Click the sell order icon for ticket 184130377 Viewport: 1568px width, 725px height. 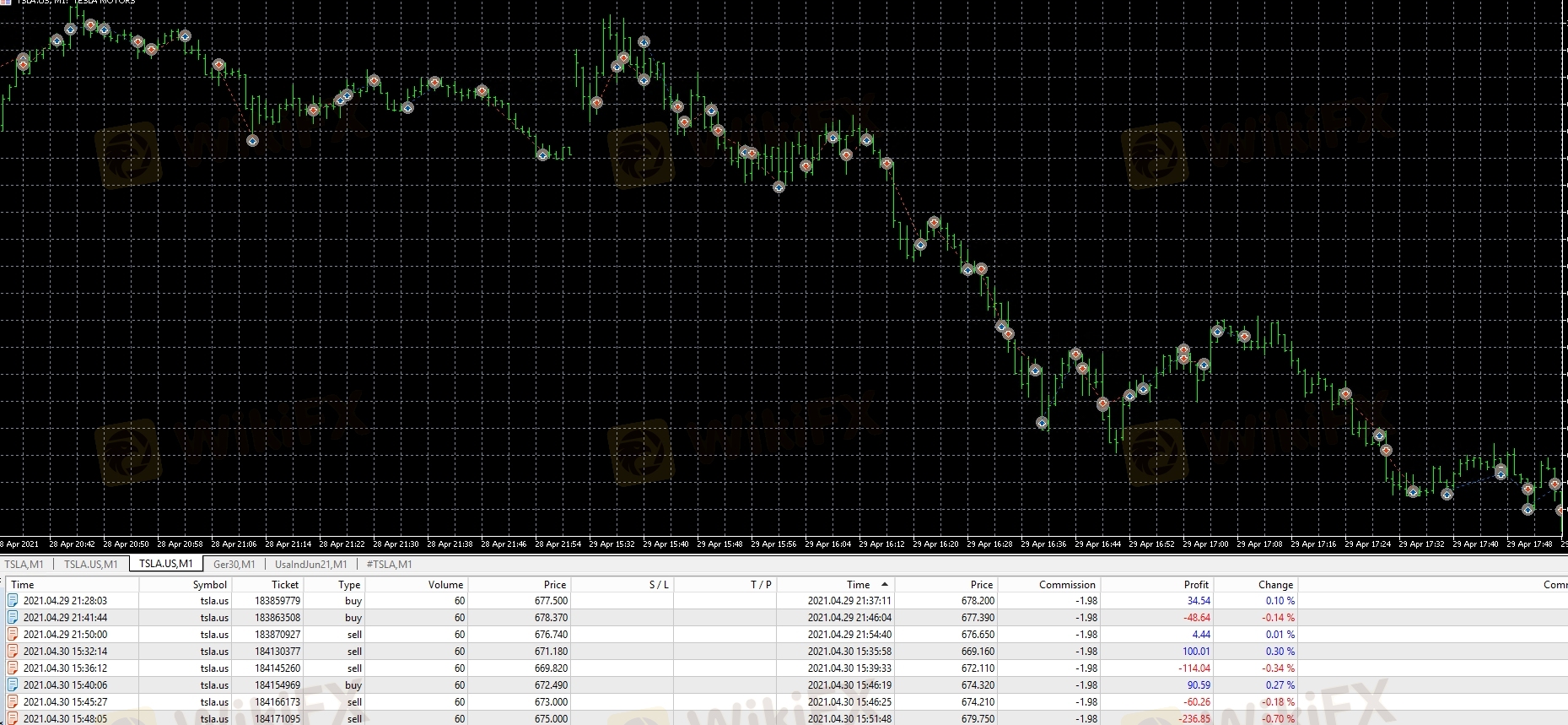pos(13,652)
